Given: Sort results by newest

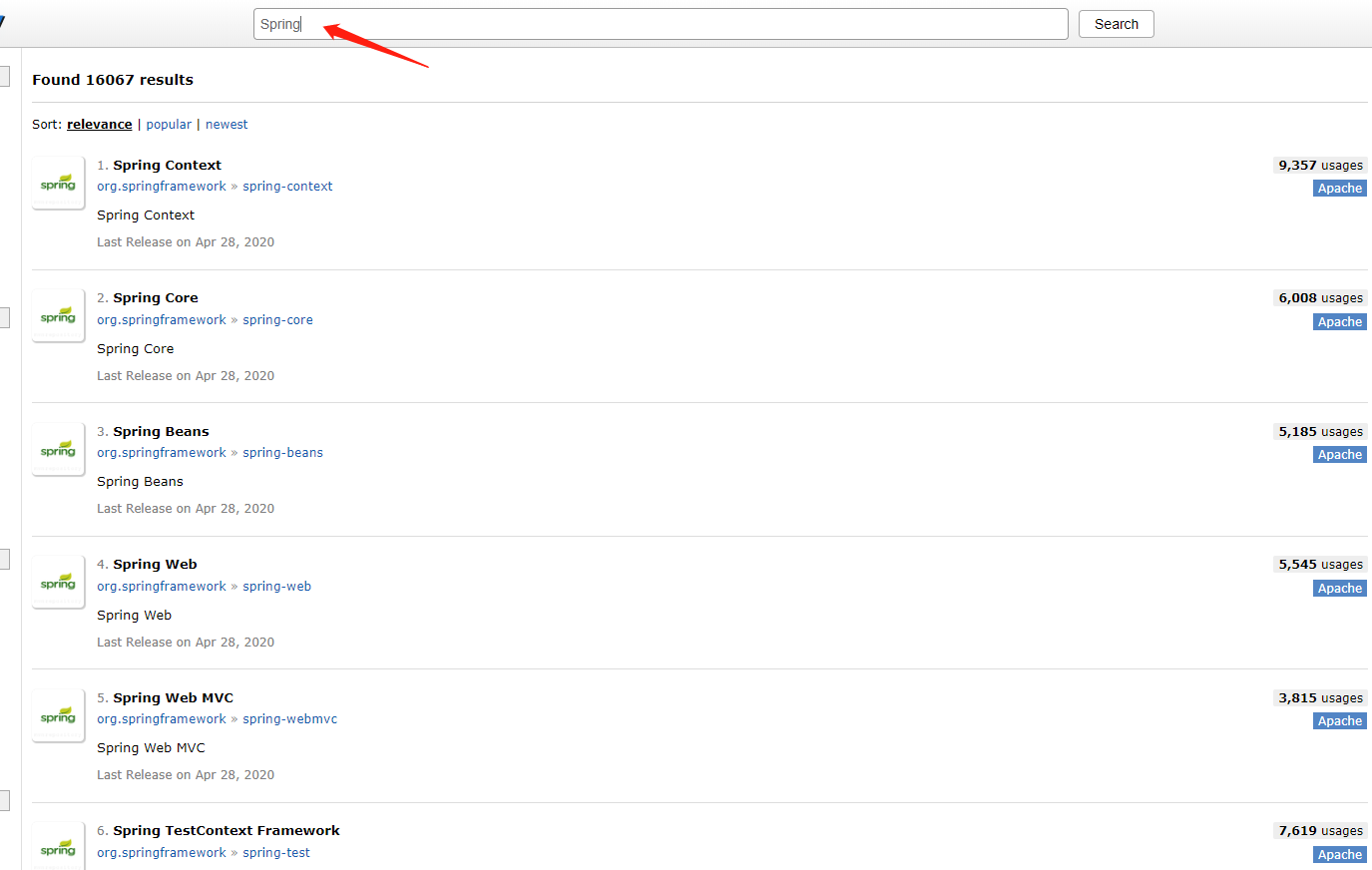Looking at the screenshot, I should click(x=227, y=125).
